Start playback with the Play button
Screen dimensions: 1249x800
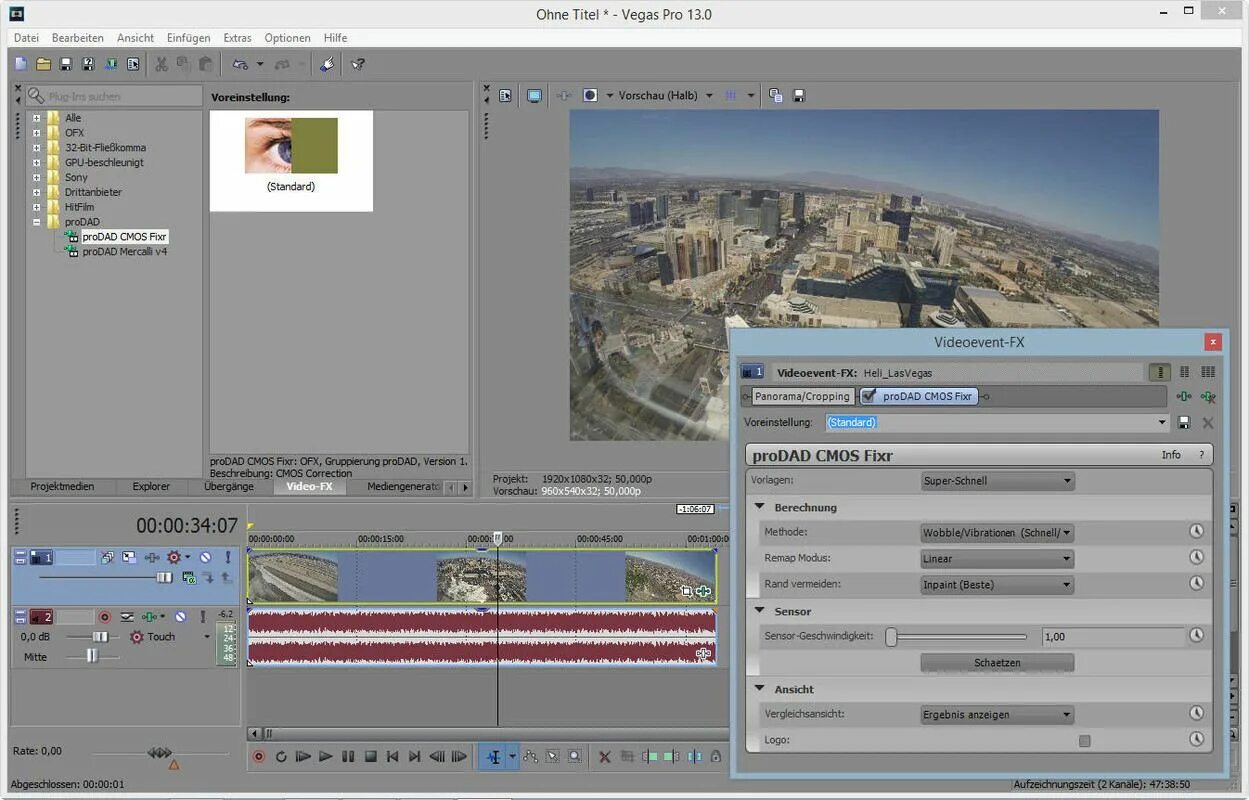tap(326, 757)
